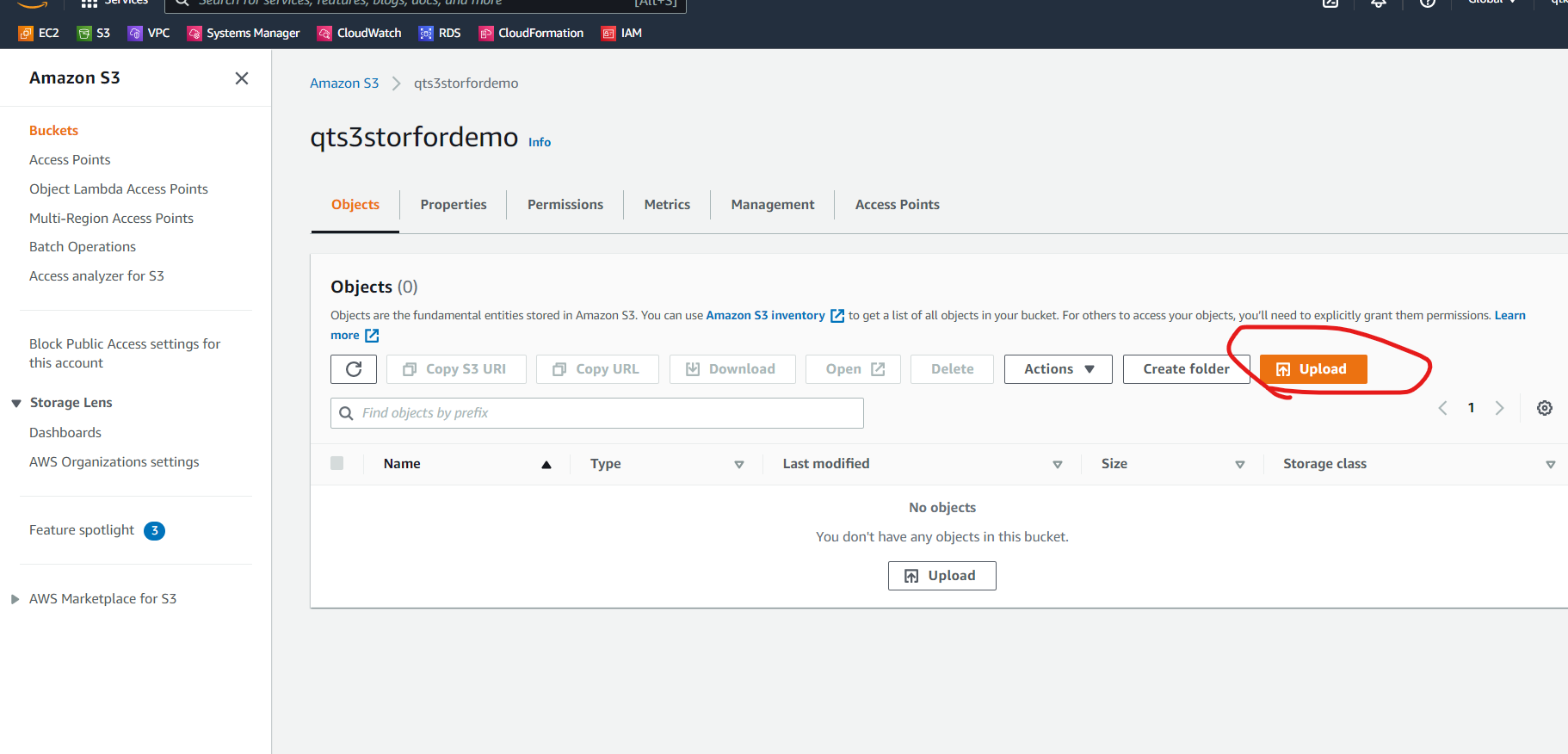Click the Upload button under No objects
Image resolution: width=1568 pixels, height=754 pixels.
click(942, 576)
